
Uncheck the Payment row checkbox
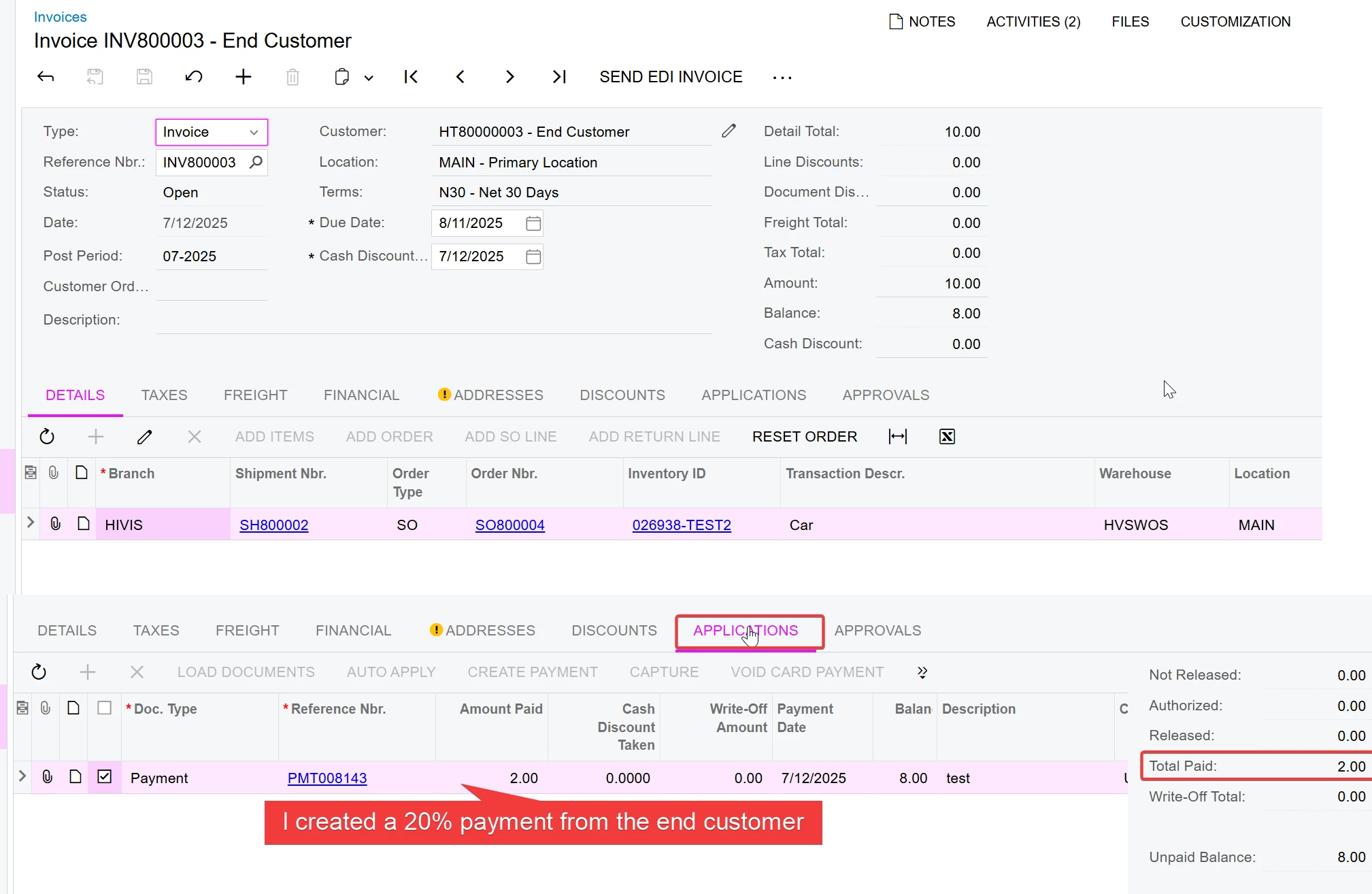point(104,776)
